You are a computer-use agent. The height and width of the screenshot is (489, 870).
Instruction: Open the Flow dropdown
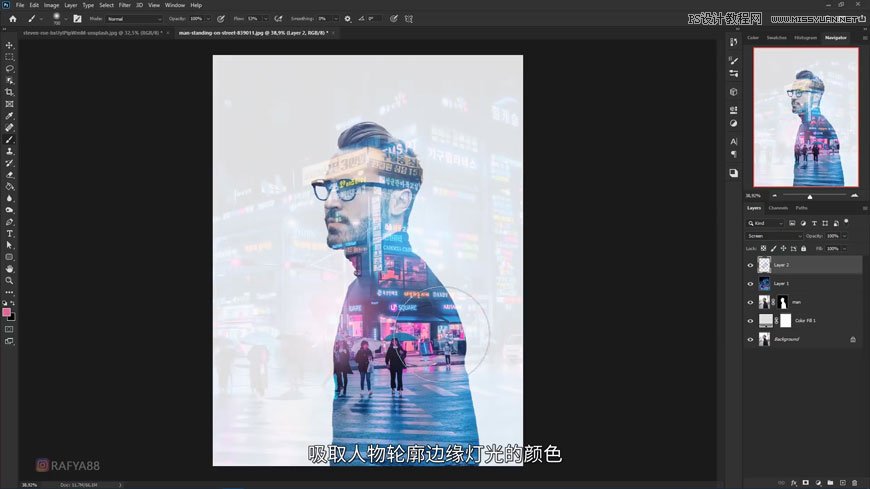click(x=265, y=19)
